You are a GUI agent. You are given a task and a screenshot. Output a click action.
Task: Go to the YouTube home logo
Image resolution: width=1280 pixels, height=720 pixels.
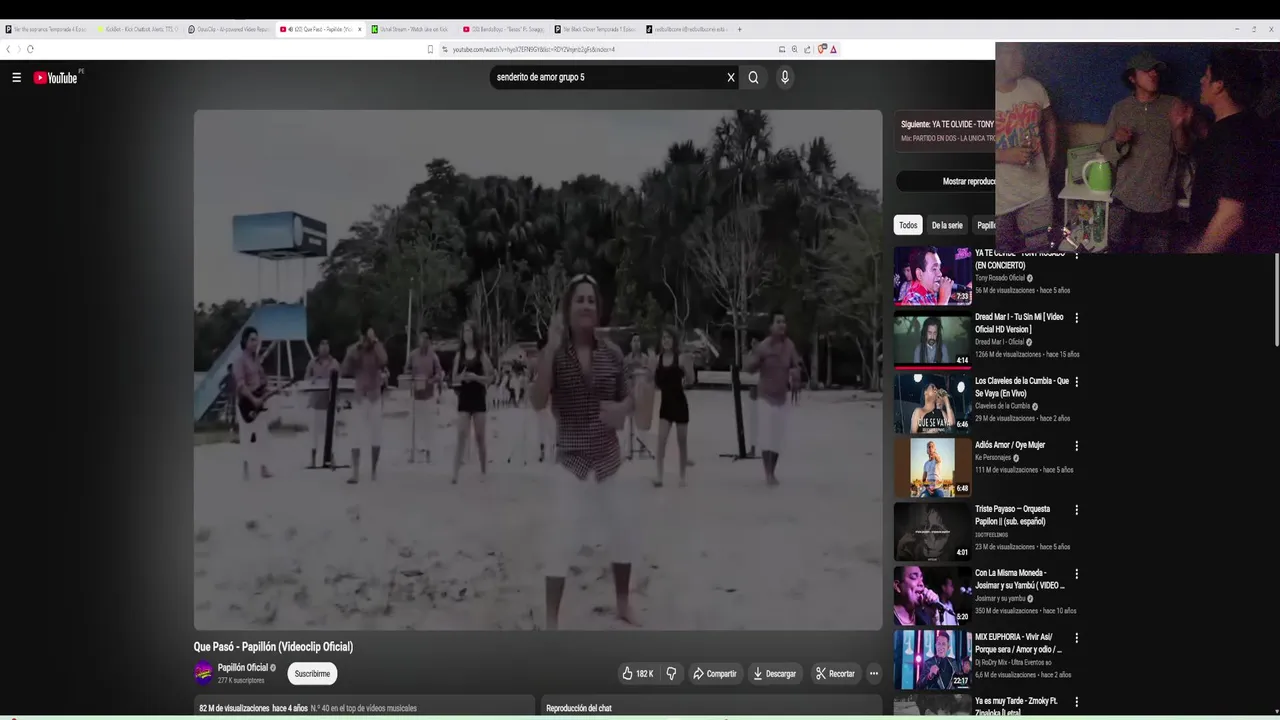pyautogui.click(x=55, y=77)
